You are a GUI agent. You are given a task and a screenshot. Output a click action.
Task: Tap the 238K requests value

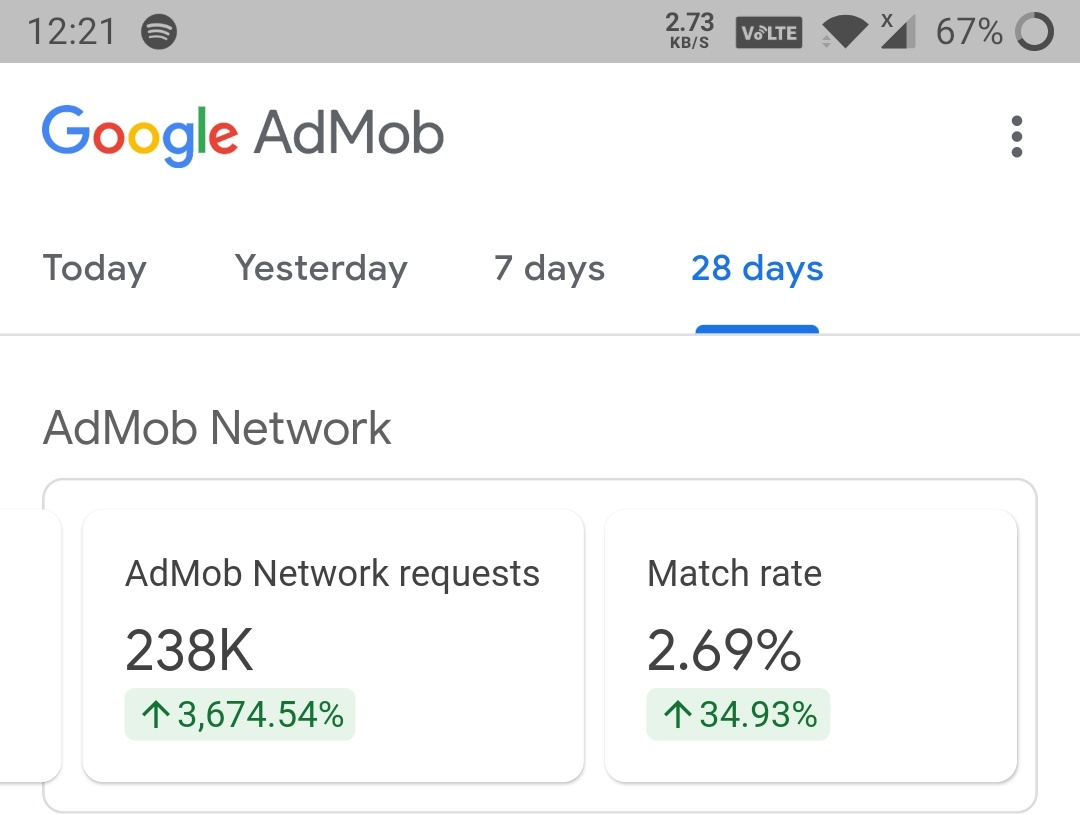(189, 651)
